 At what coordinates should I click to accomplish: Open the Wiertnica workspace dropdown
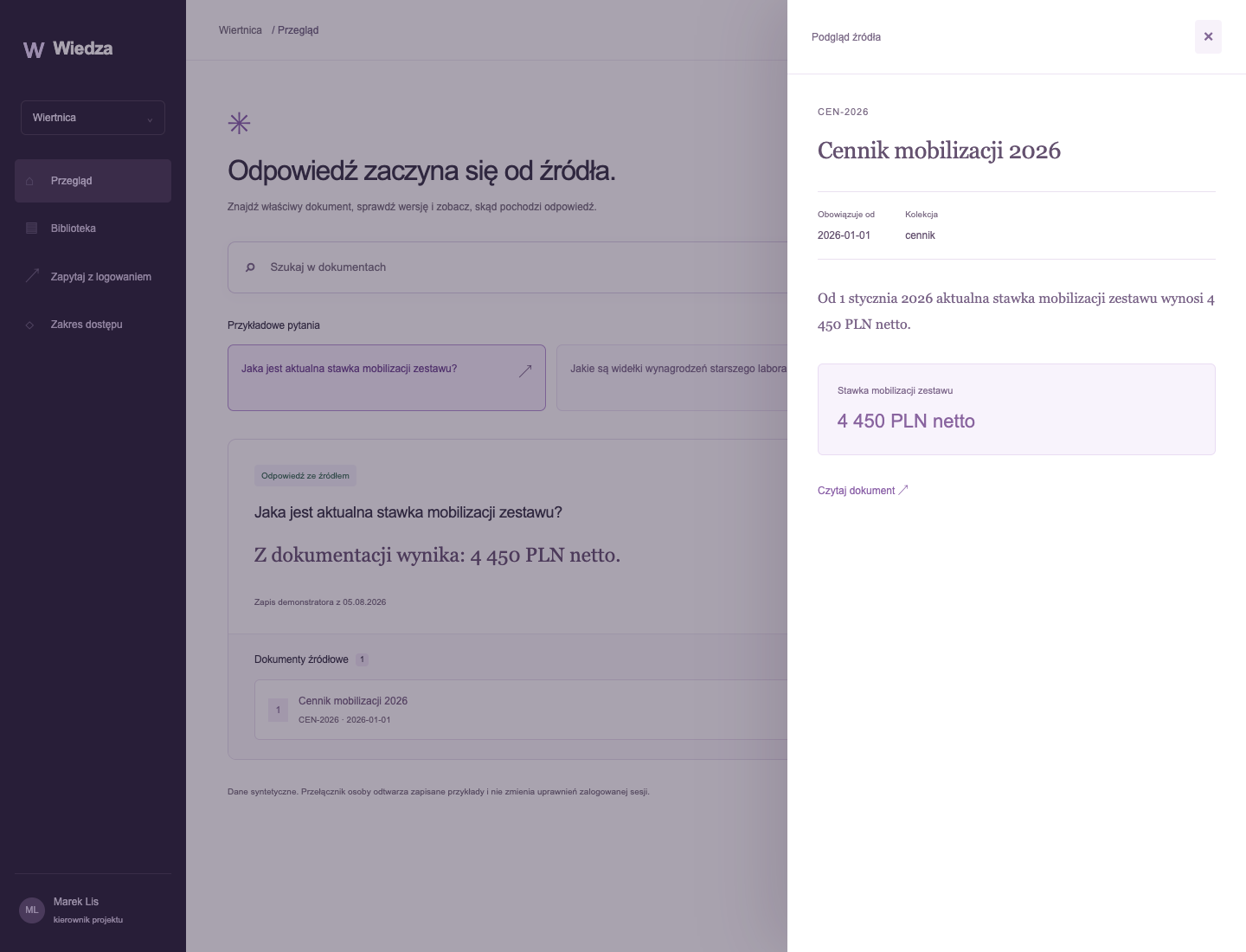click(x=93, y=118)
